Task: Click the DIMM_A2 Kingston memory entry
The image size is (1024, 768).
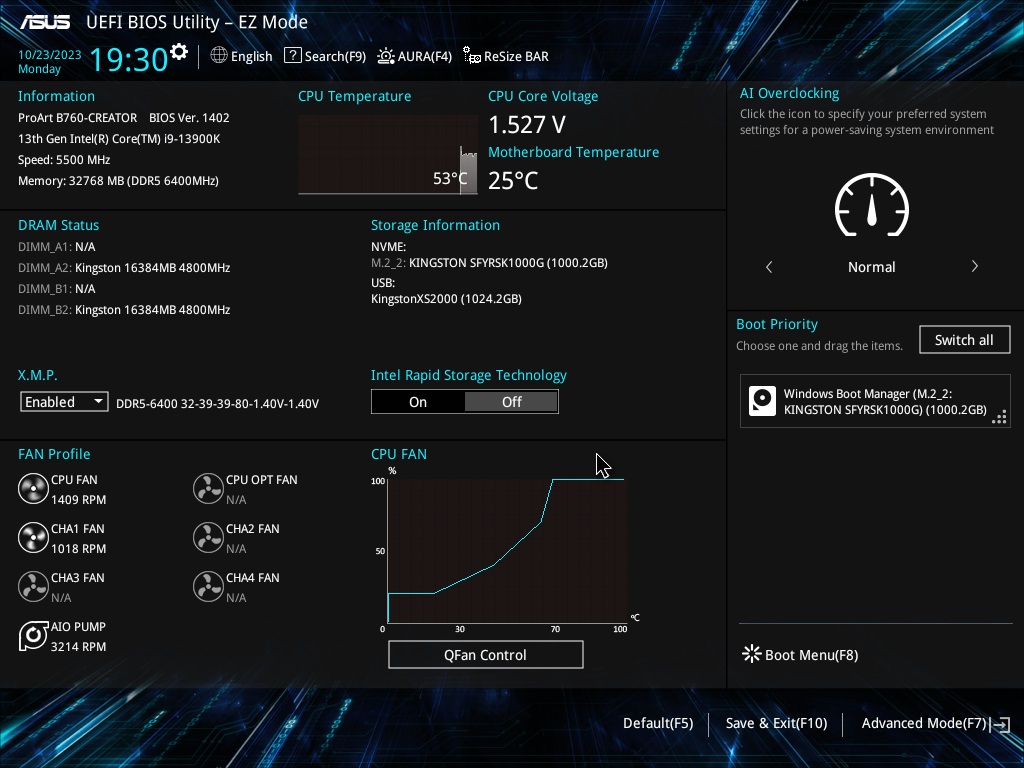Action: click(x=124, y=268)
